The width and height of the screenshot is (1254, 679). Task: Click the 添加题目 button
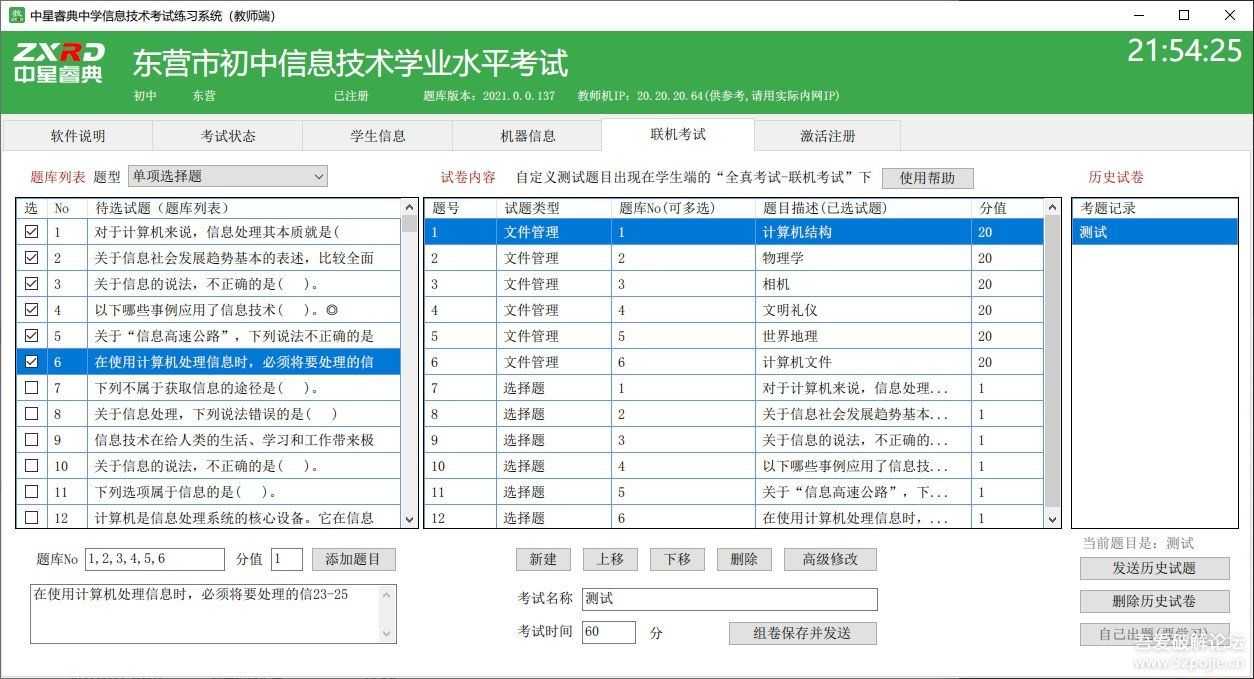[x=354, y=560]
